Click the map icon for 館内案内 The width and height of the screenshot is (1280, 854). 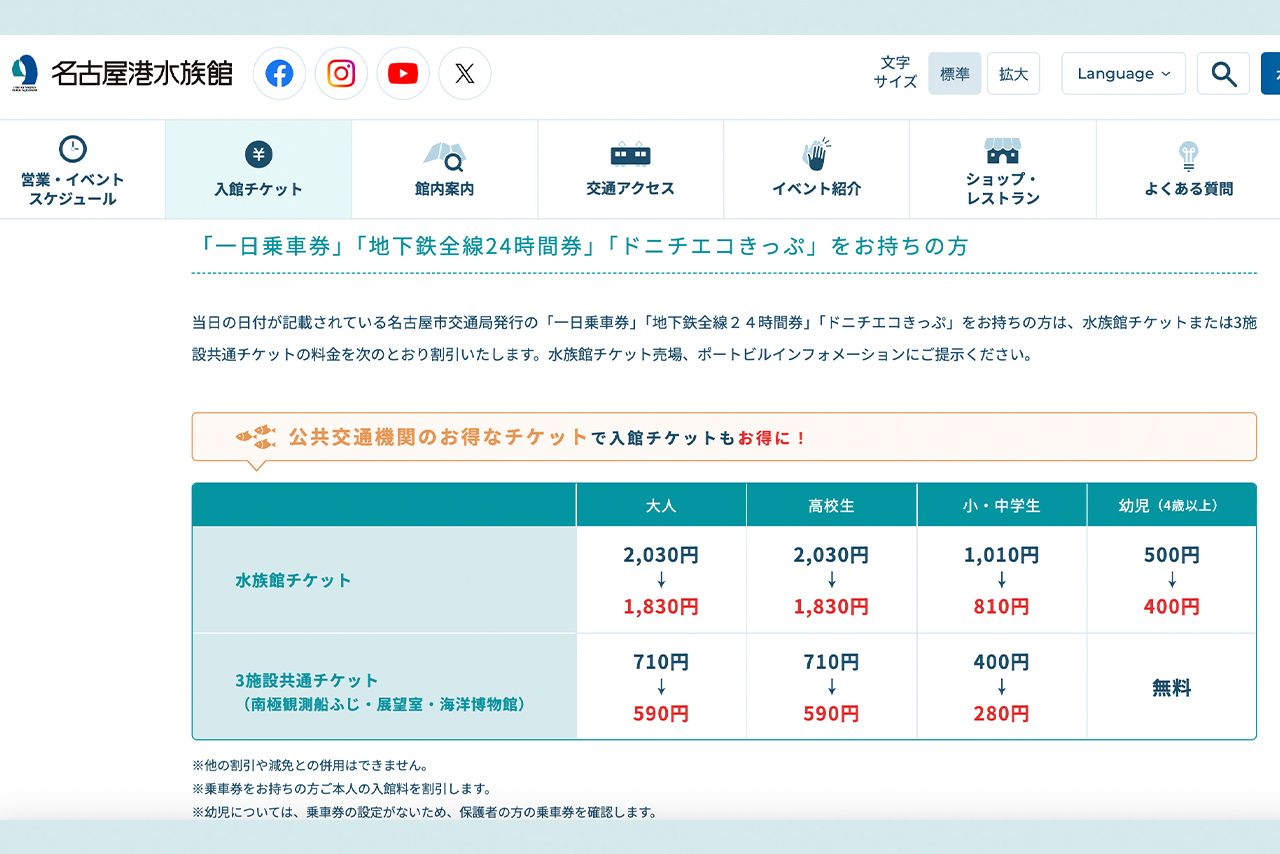coord(444,157)
